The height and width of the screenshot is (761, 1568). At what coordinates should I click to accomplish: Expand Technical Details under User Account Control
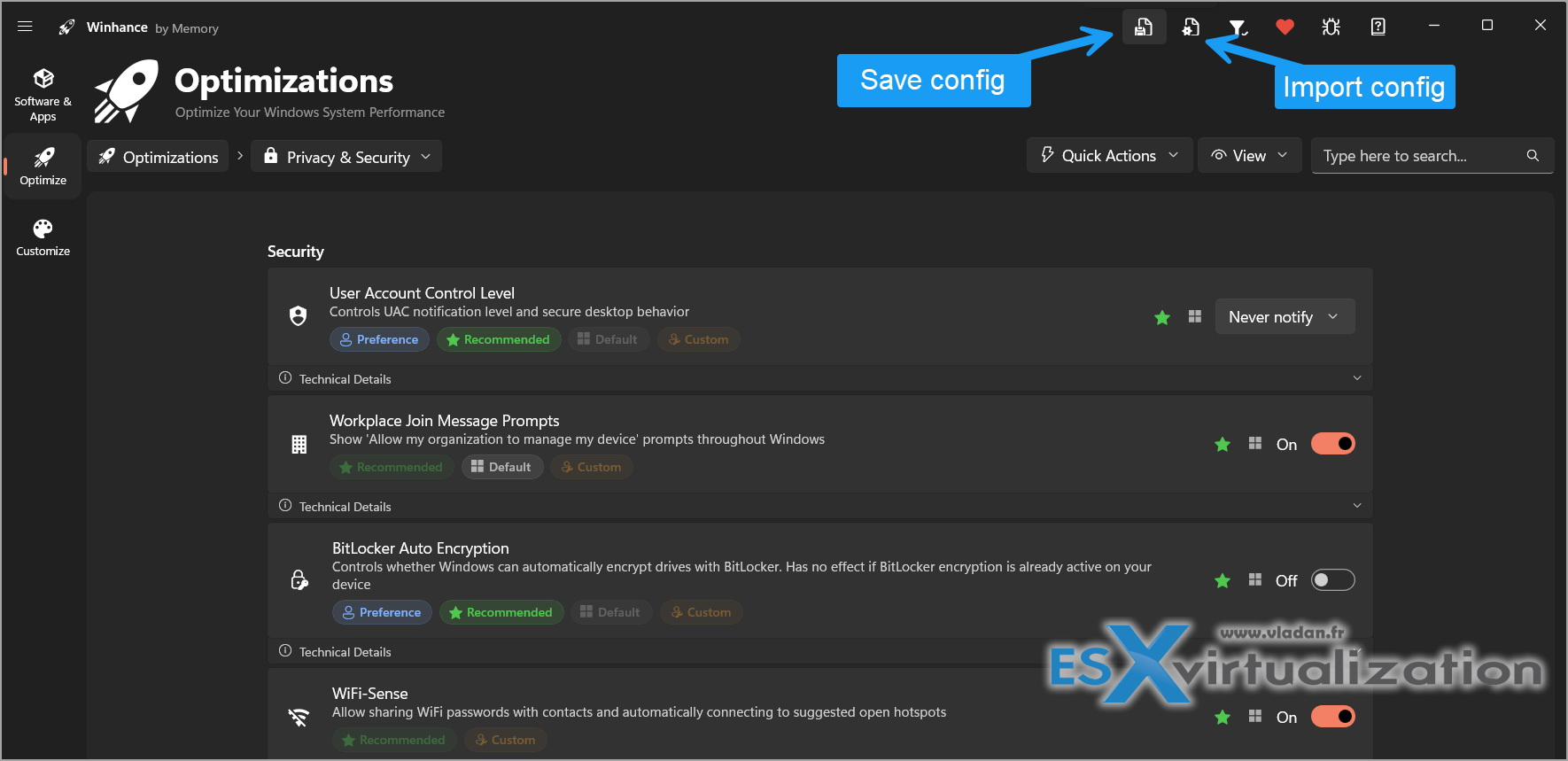point(819,378)
